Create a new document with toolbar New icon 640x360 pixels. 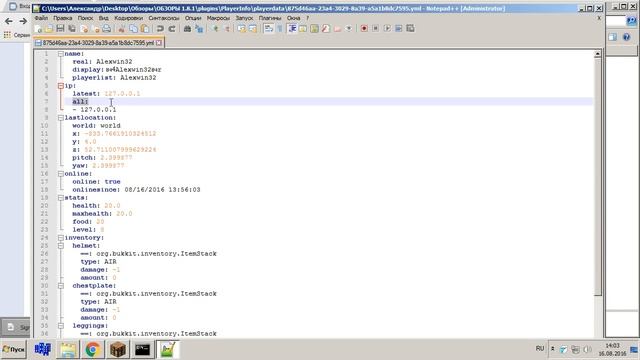click(x=38, y=29)
